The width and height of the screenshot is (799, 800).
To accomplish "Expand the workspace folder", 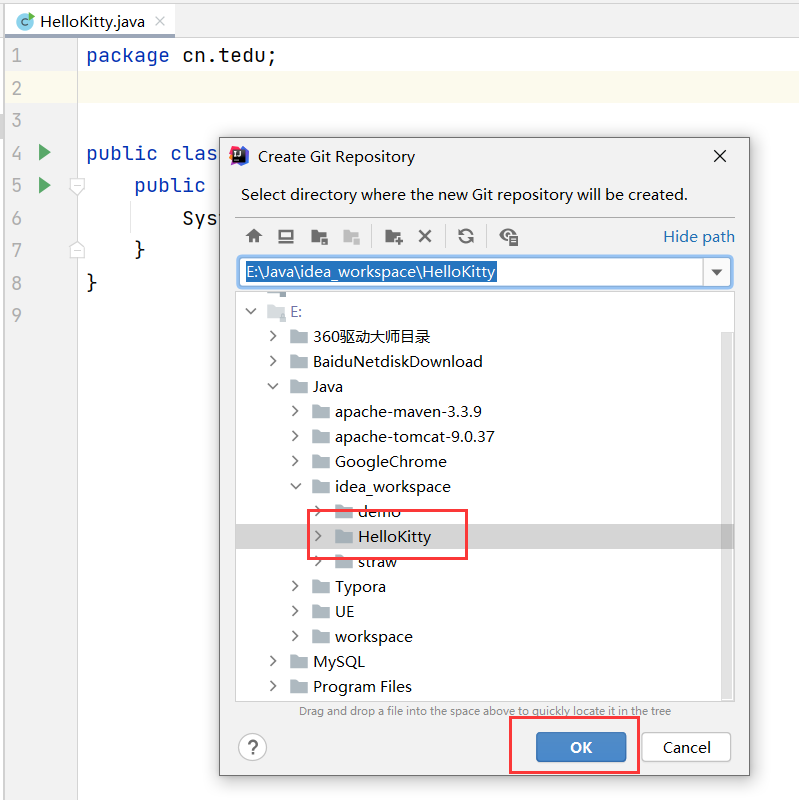I will pos(295,636).
